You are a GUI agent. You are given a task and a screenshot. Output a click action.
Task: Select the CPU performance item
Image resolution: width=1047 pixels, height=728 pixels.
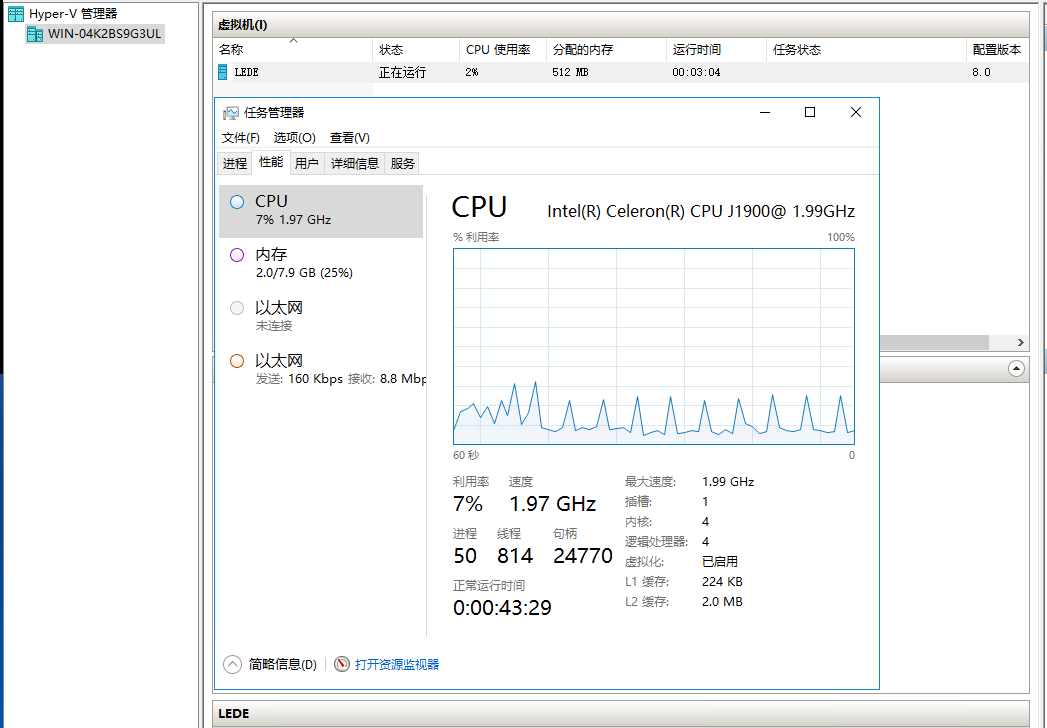coord(321,211)
